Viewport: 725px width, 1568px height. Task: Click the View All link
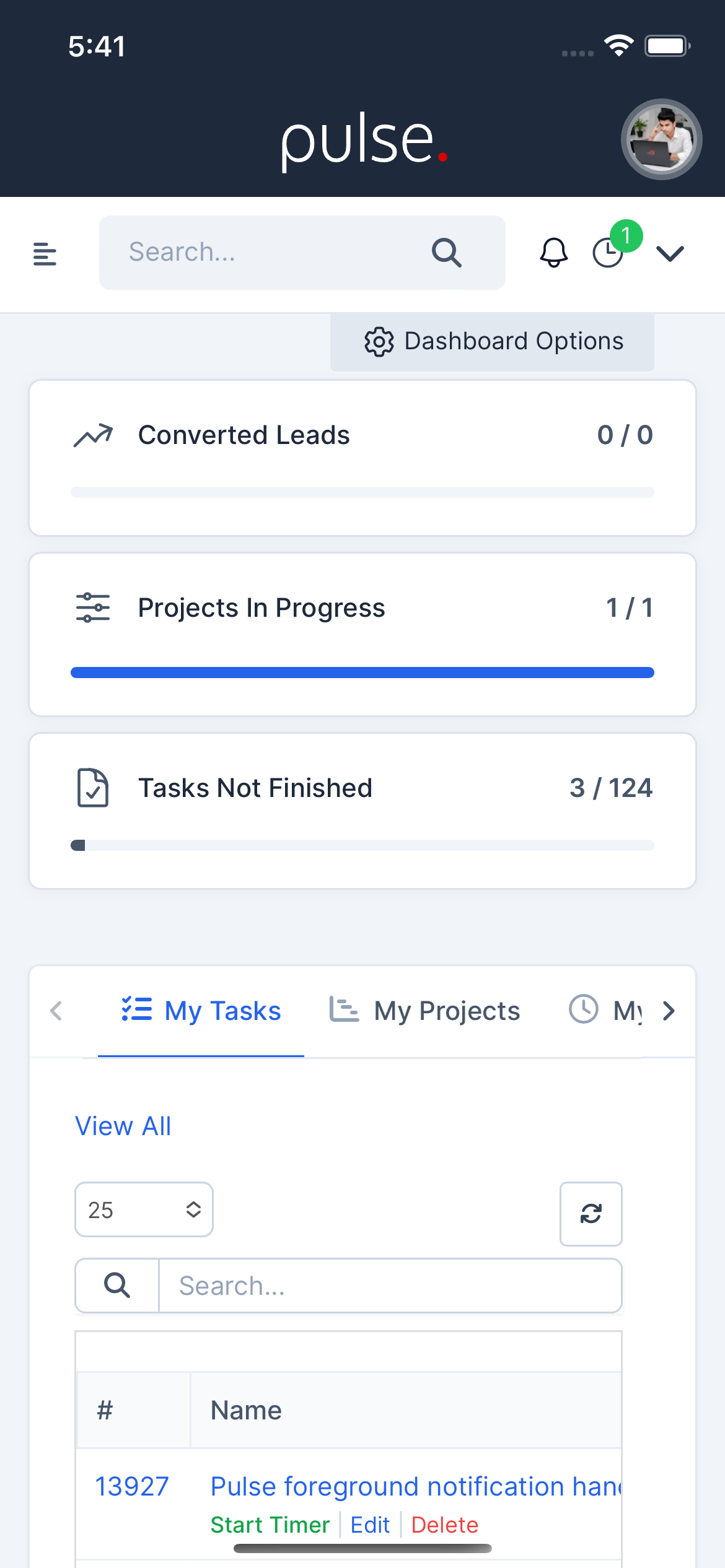pyautogui.click(x=122, y=1126)
